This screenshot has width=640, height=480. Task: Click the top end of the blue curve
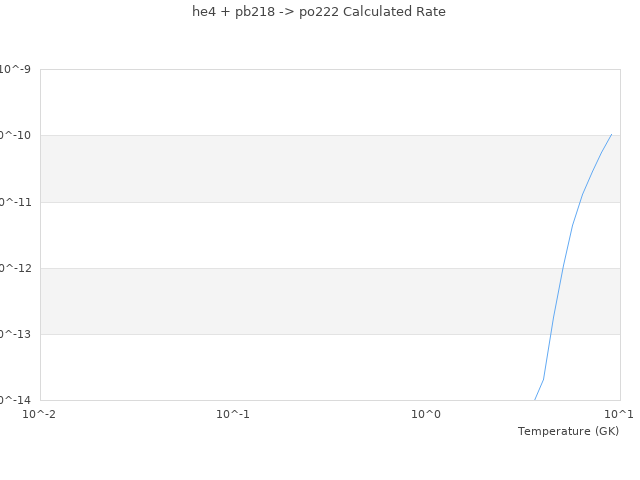click(x=611, y=134)
